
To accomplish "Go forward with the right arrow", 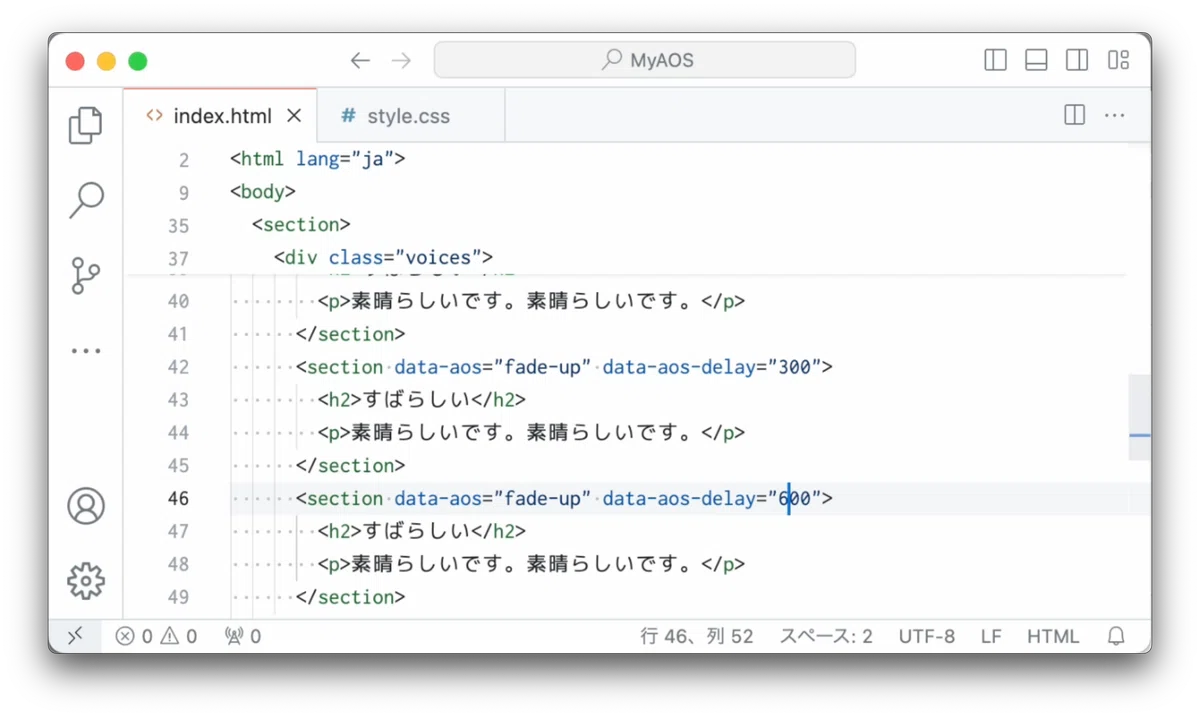I will coord(401,61).
